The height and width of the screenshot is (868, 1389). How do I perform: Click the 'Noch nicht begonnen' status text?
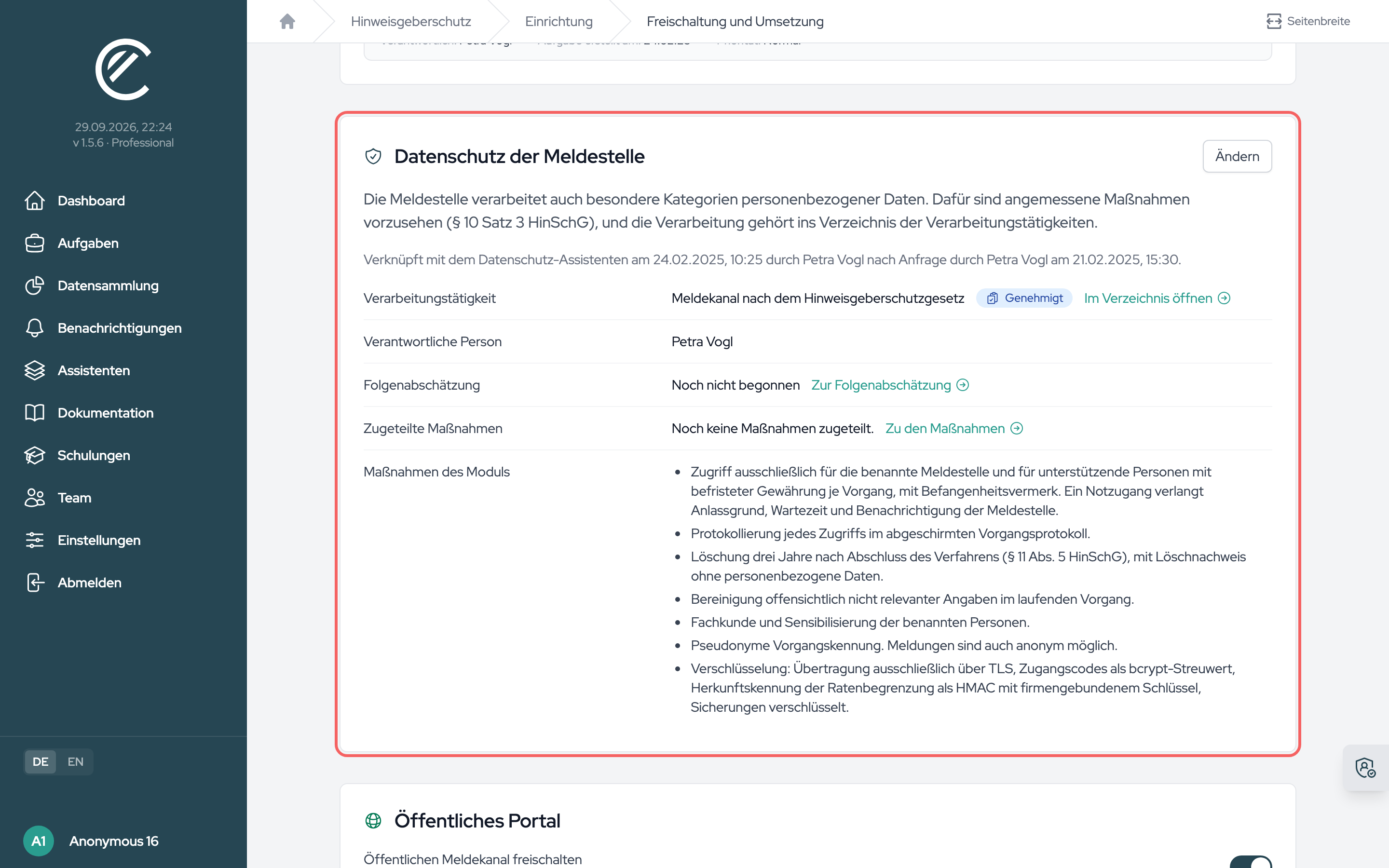click(735, 385)
